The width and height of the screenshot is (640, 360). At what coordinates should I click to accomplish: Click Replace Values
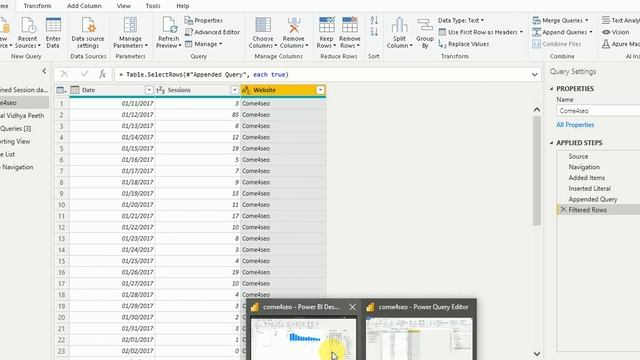click(x=463, y=44)
